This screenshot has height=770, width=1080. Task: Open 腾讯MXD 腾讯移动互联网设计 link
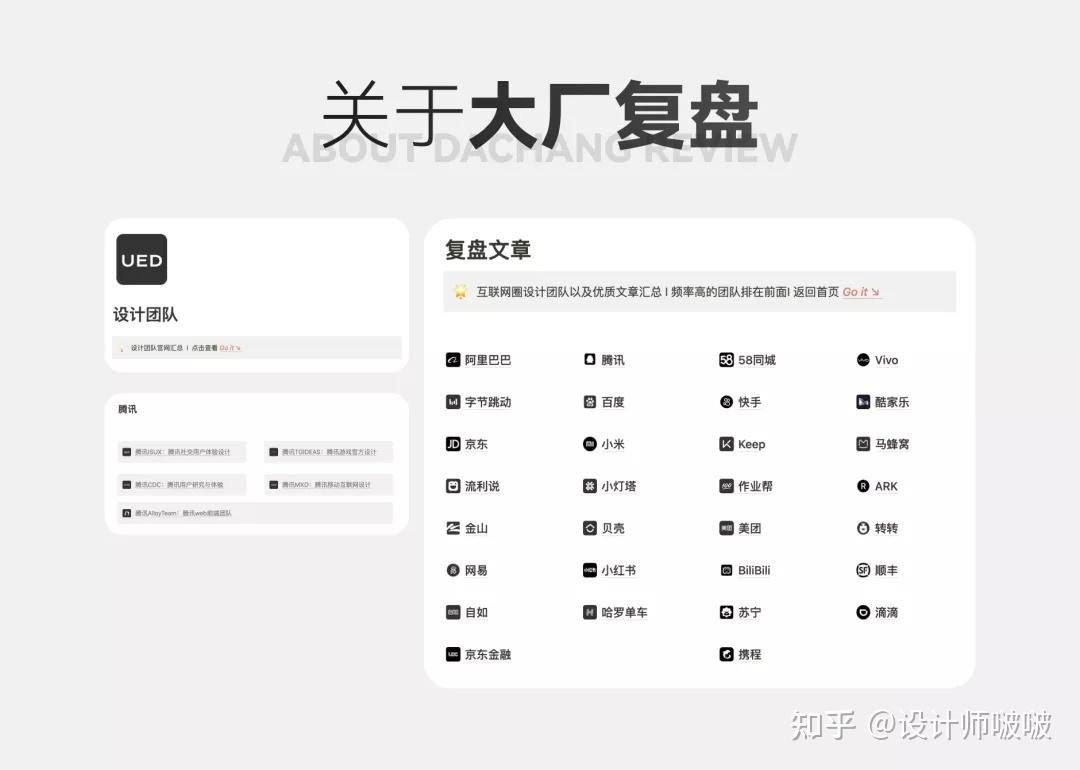[x=329, y=484]
